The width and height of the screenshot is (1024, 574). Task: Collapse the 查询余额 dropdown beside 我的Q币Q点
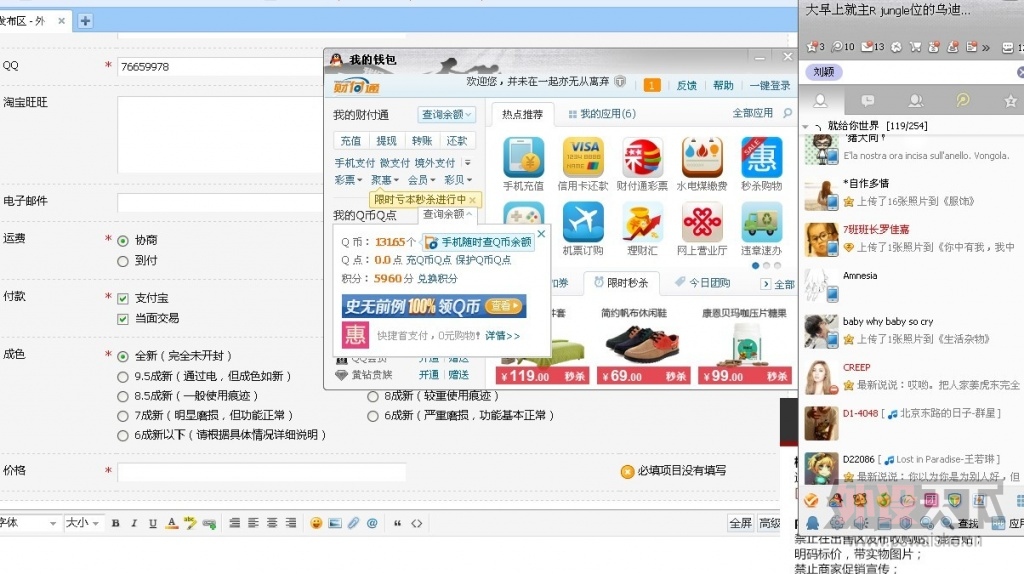(447, 214)
